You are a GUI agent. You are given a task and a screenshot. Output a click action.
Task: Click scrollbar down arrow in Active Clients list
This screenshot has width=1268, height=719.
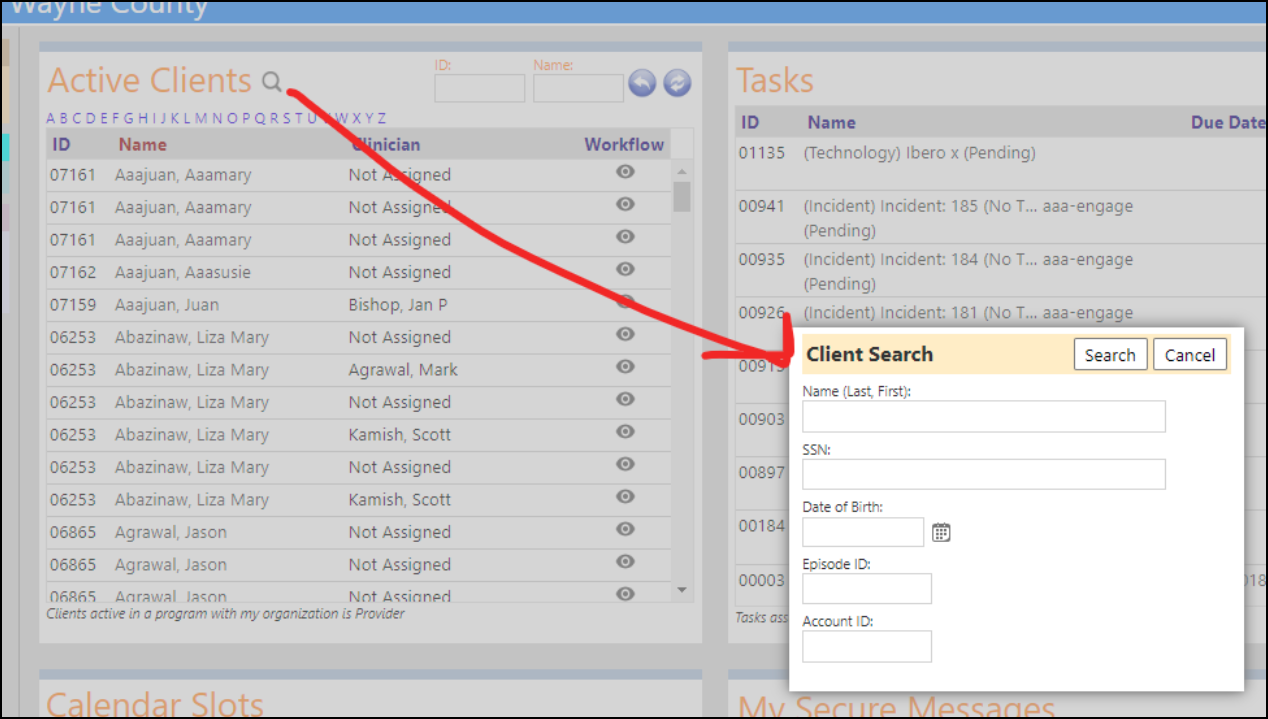pyautogui.click(x=682, y=591)
